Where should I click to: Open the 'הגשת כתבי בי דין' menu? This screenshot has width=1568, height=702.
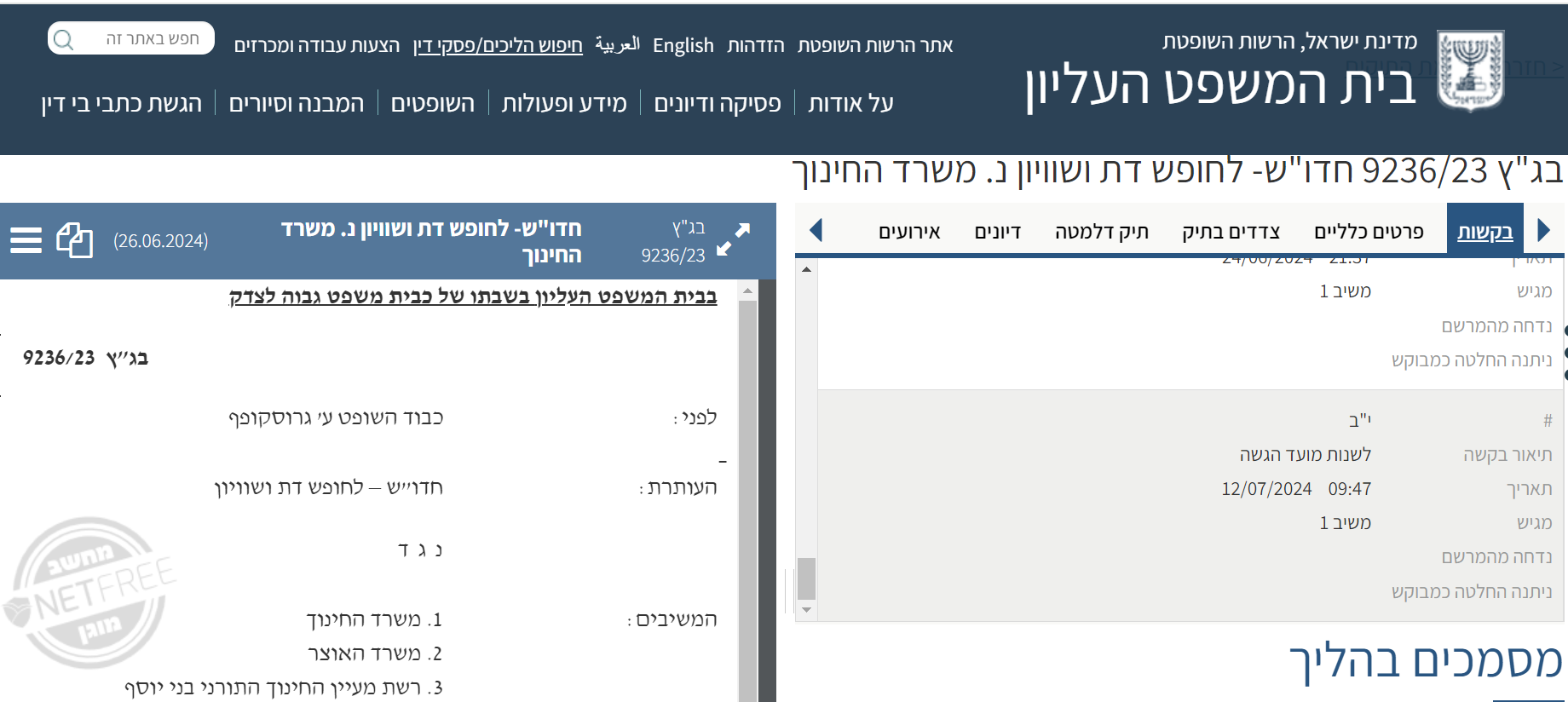tap(122, 103)
